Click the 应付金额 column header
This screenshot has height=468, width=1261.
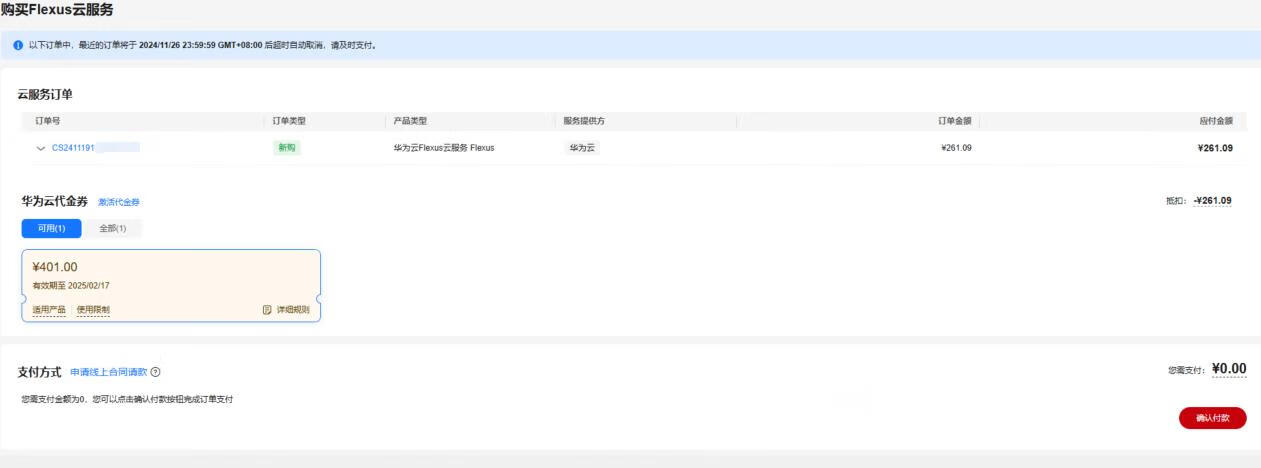[x=1215, y=121]
